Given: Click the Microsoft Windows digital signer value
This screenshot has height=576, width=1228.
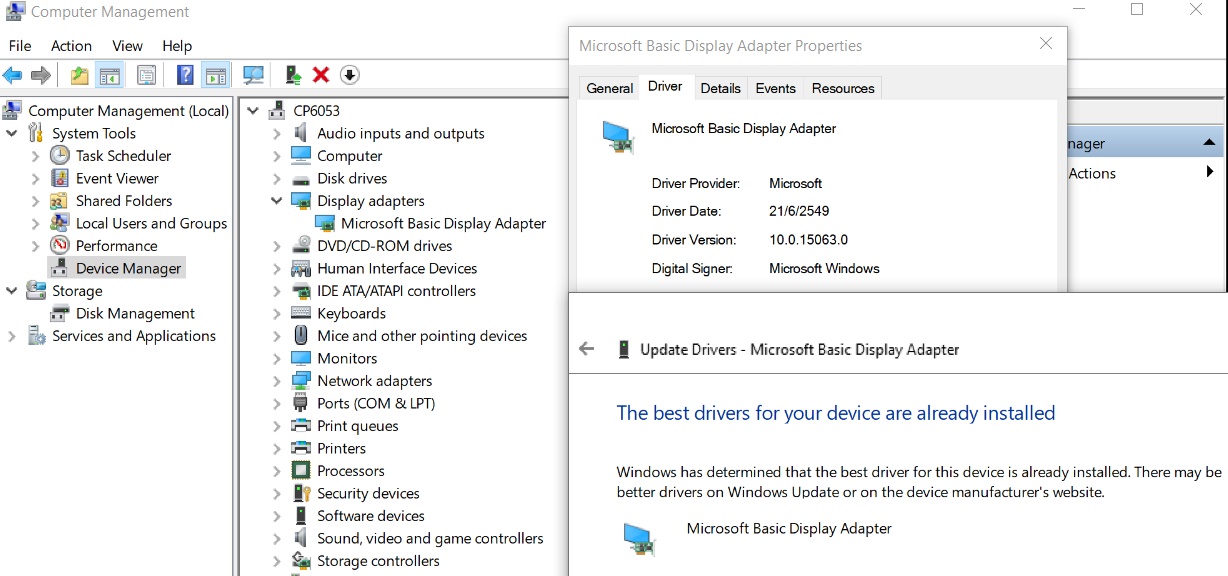Looking at the screenshot, I should [x=824, y=268].
